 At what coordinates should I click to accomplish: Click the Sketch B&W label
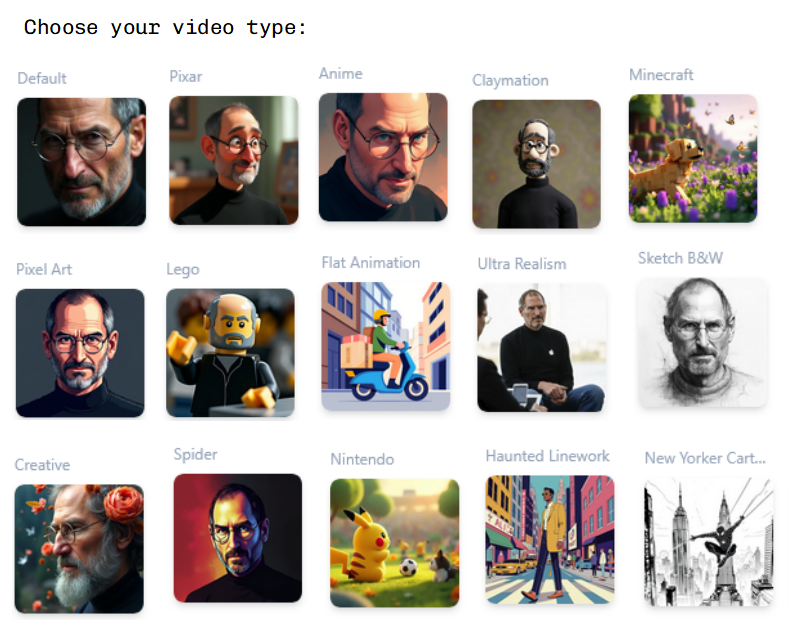[680, 258]
